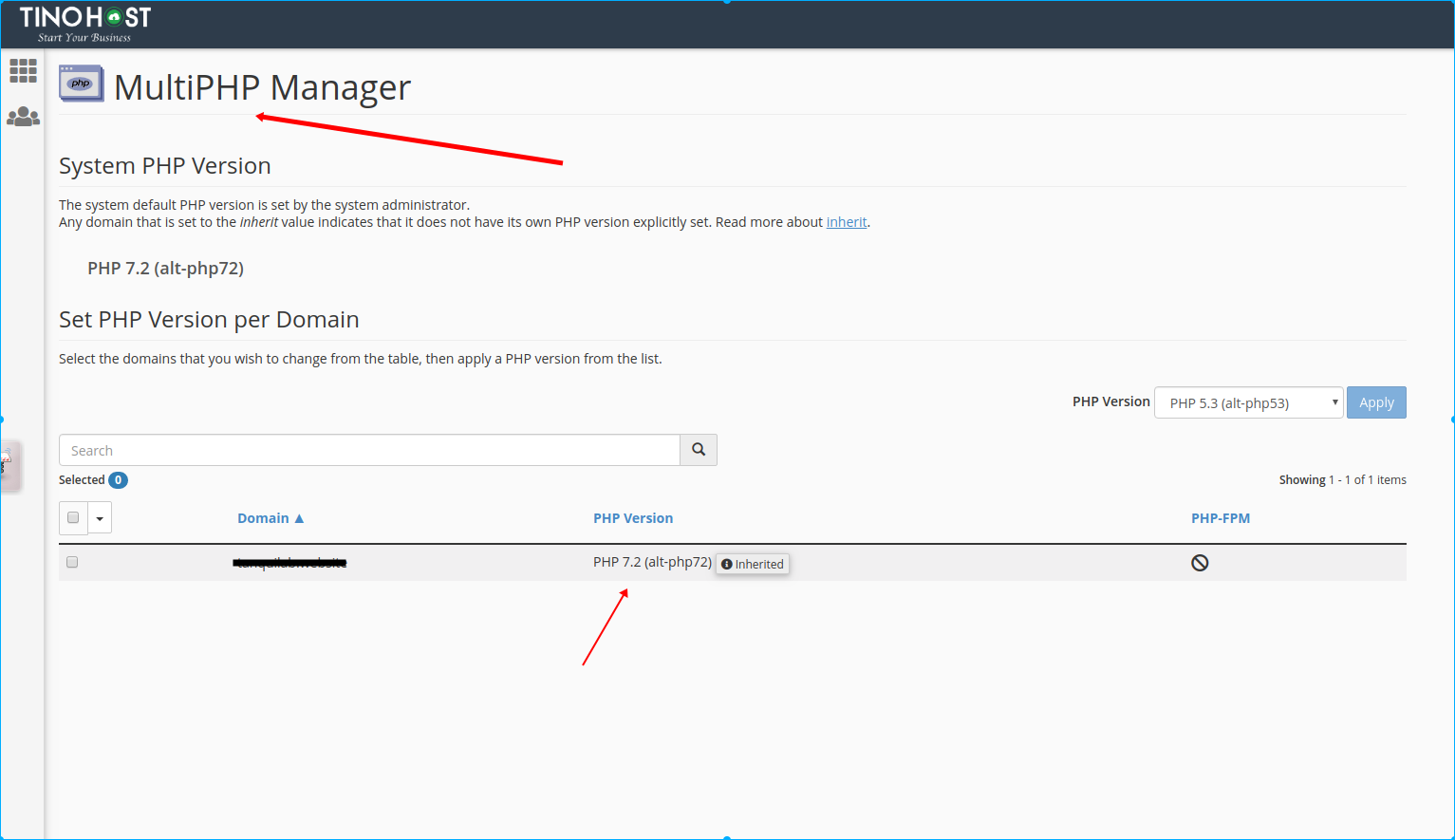Screen dimensions: 1455x840
Task: Click the Set PHP Version per Domain heading
Action: [209, 320]
